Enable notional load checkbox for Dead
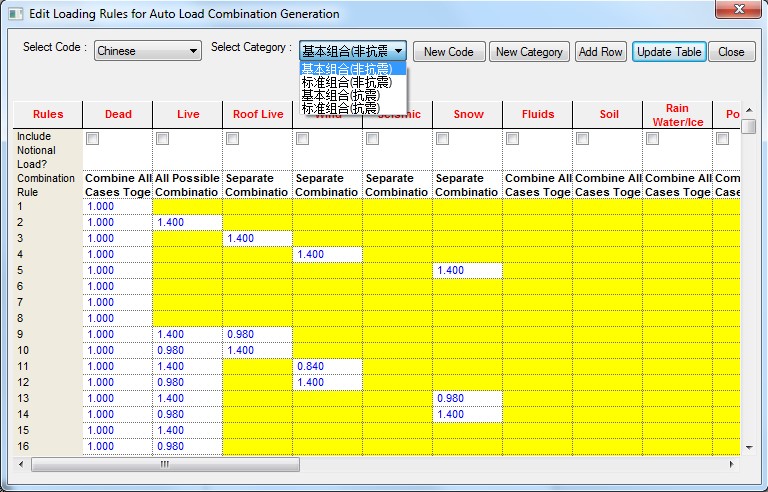The height and width of the screenshot is (492, 768). click(93, 139)
